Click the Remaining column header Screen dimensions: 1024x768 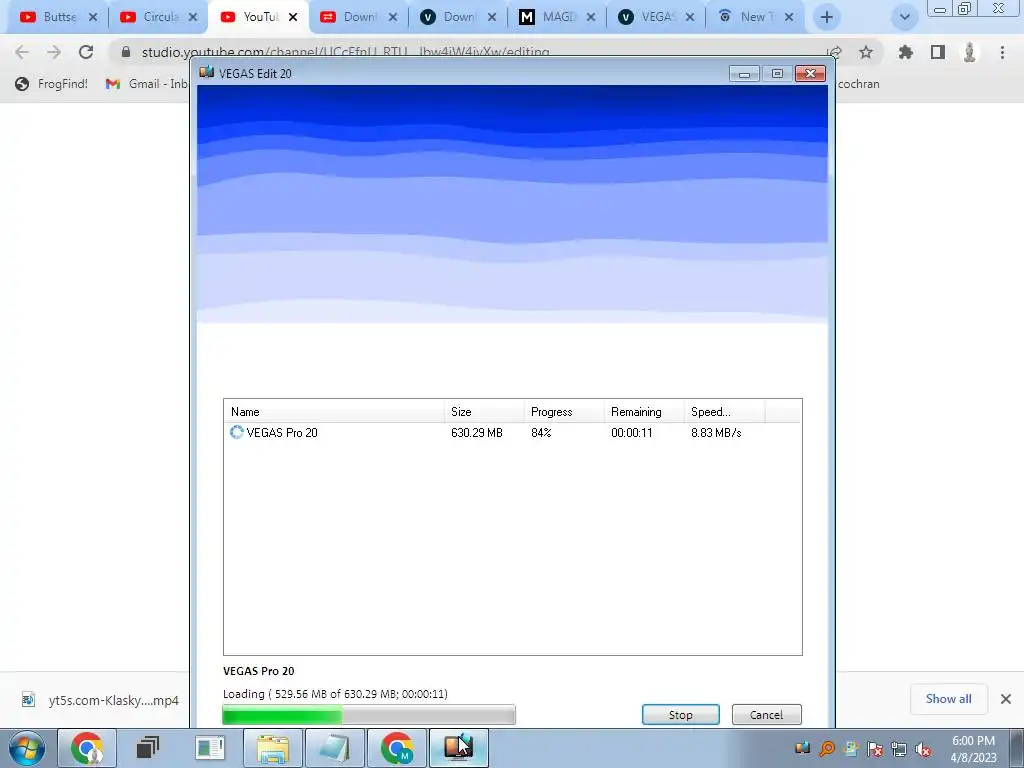click(645, 411)
